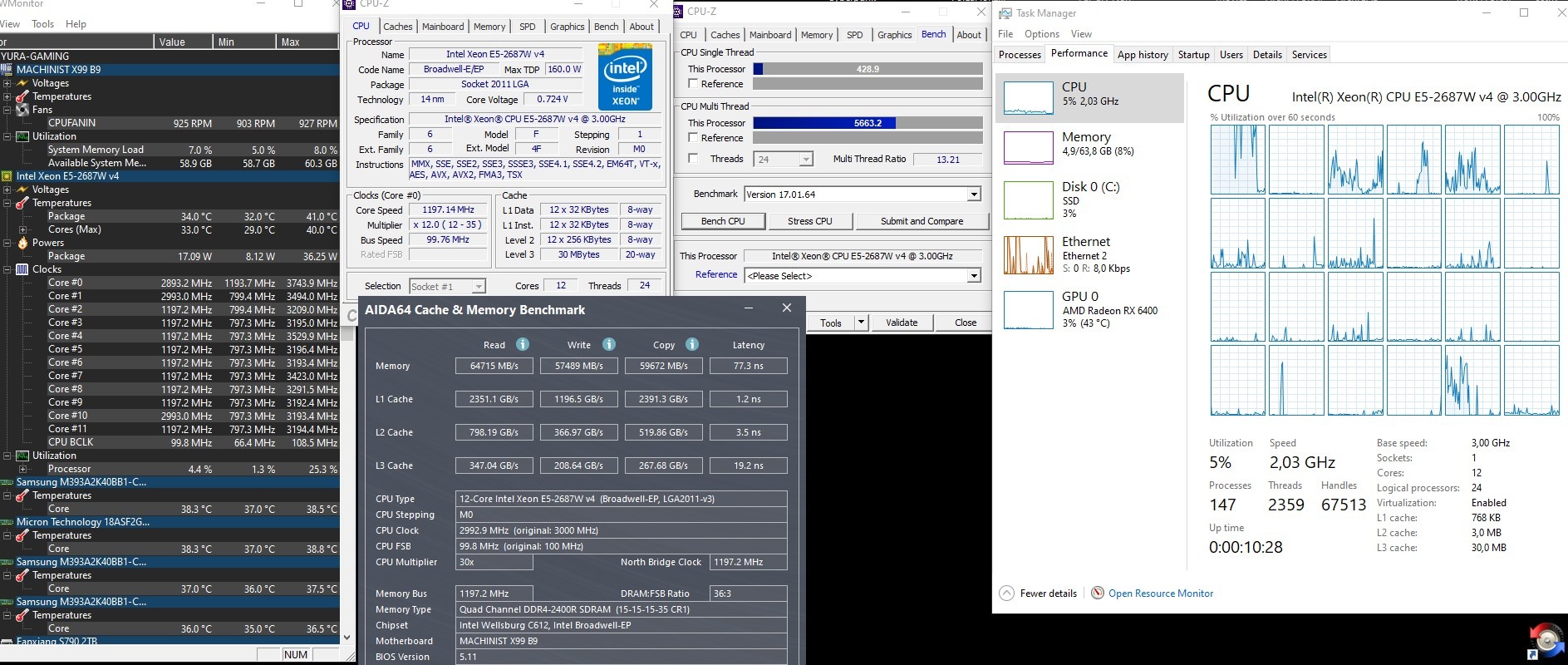Select the Core #0 clock row in HWMonitor
The width and height of the screenshot is (1568, 665).
(x=170, y=283)
